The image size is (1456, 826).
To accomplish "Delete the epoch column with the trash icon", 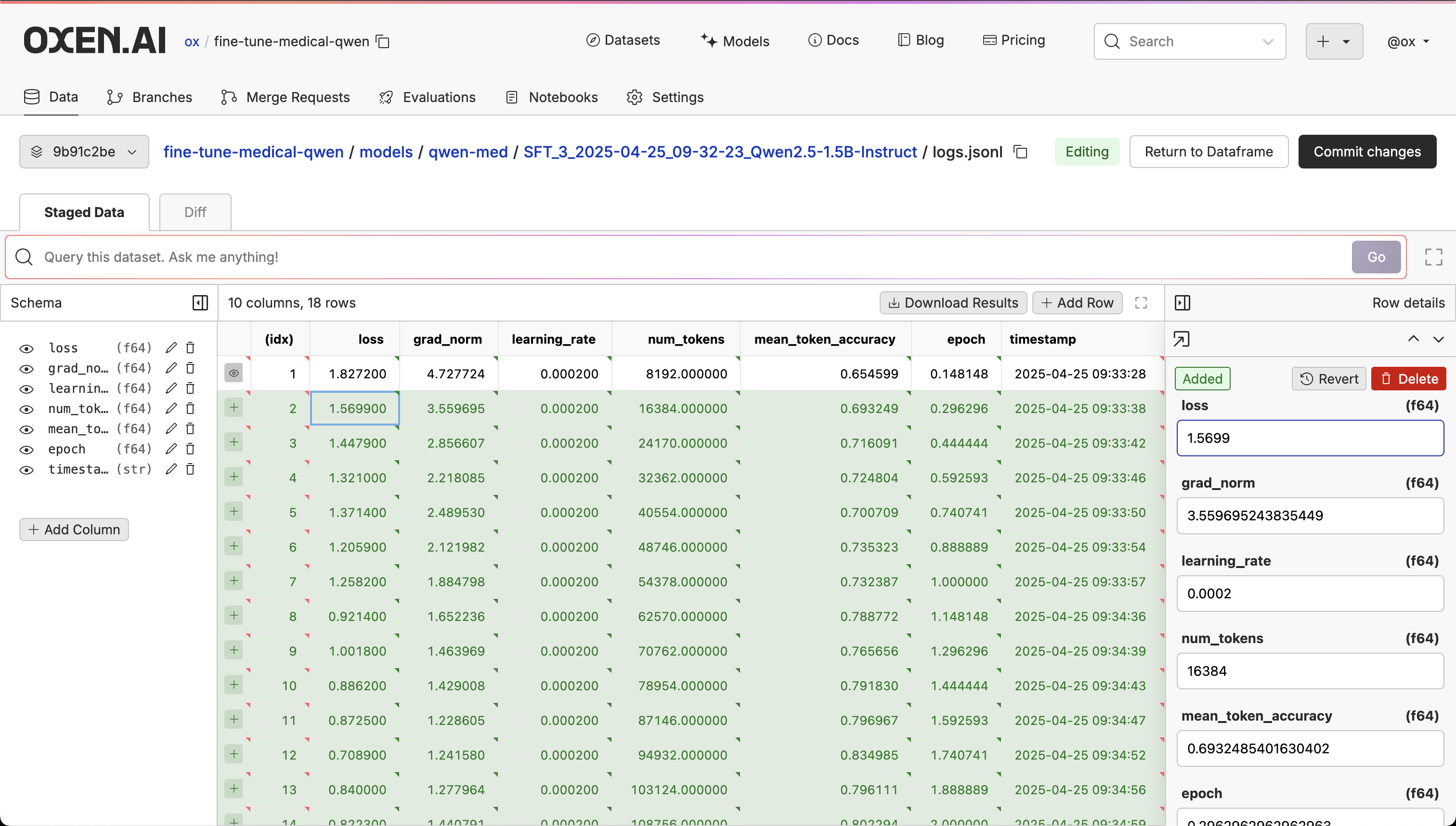I will [x=191, y=449].
